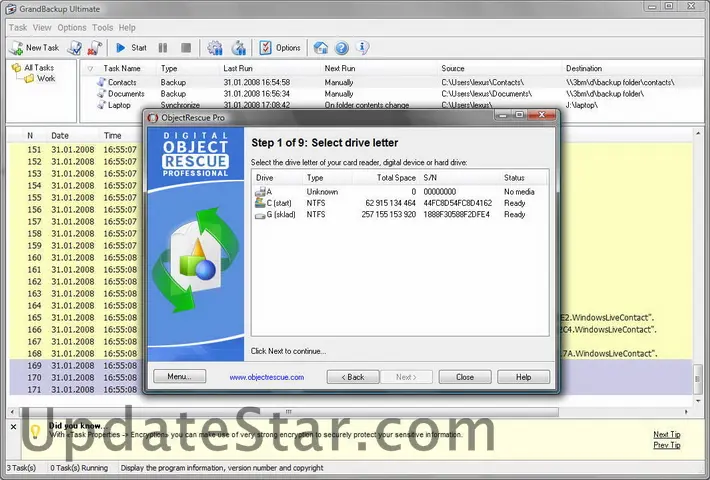Click the GrandBackup Ultimate title bar icon
The width and height of the screenshot is (710, 480).
[x=11, y=9]
